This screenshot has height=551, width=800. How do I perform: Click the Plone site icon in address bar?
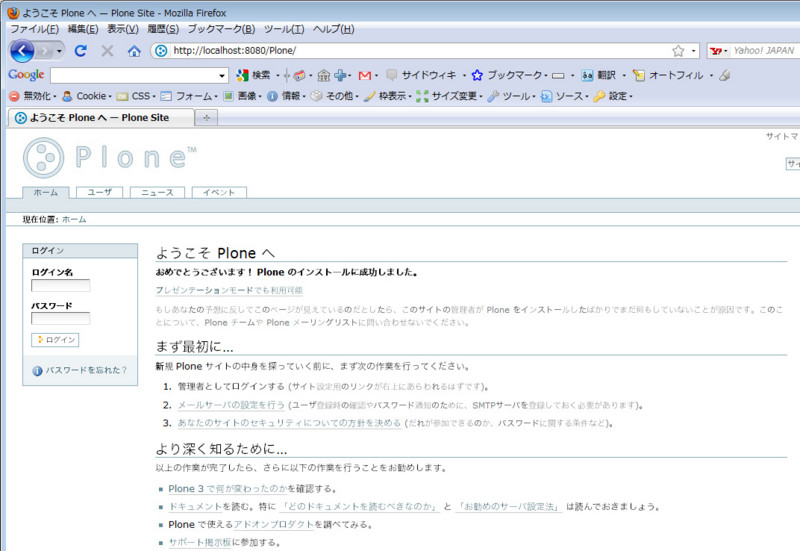pyautogui.click(x=161, y=51)
